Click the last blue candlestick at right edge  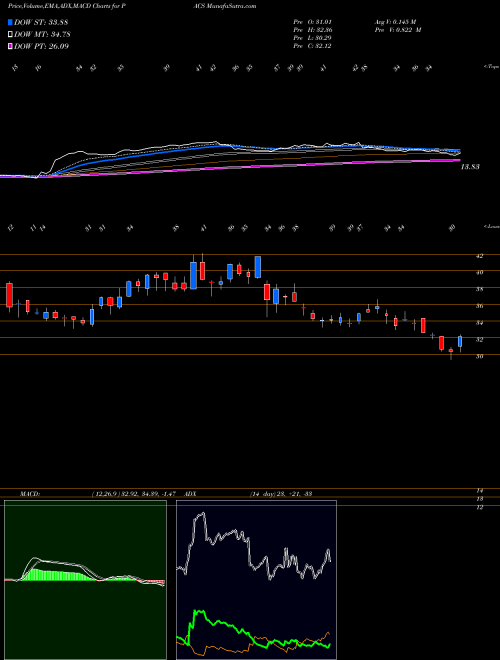460,341
